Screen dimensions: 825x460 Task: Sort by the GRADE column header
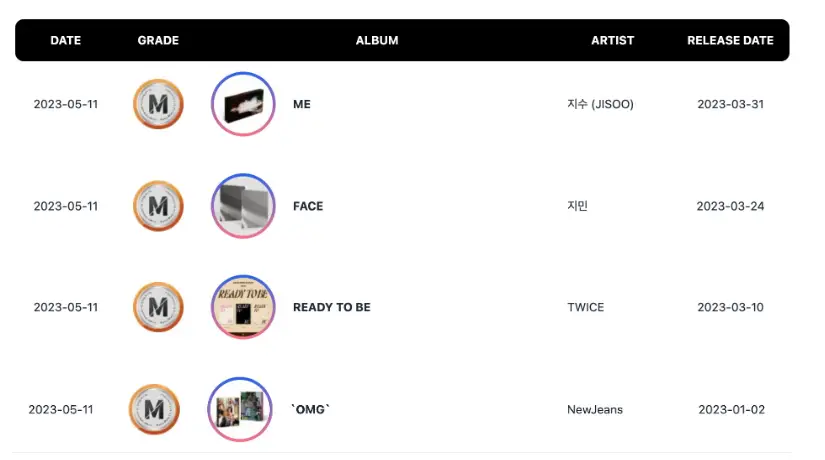(x=158, y=41)
